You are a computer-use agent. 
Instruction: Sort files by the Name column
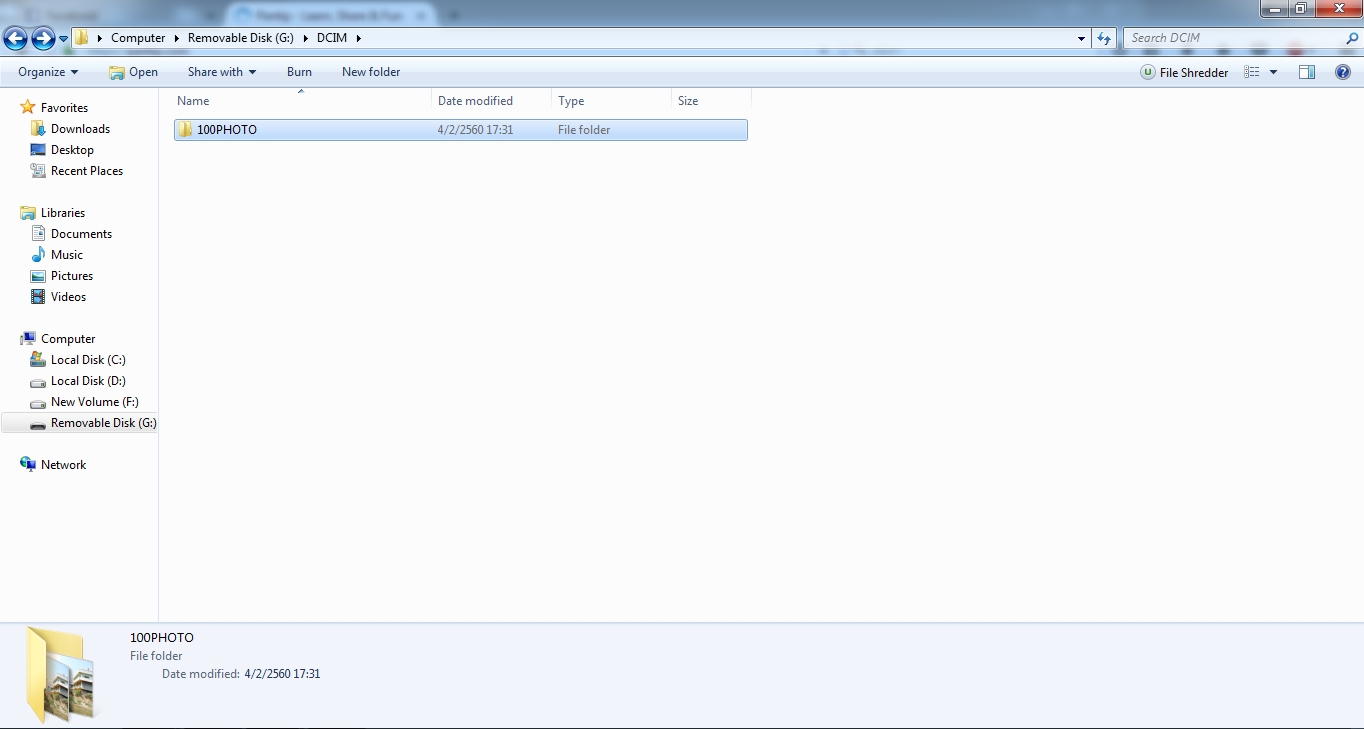tap(302, 101)
